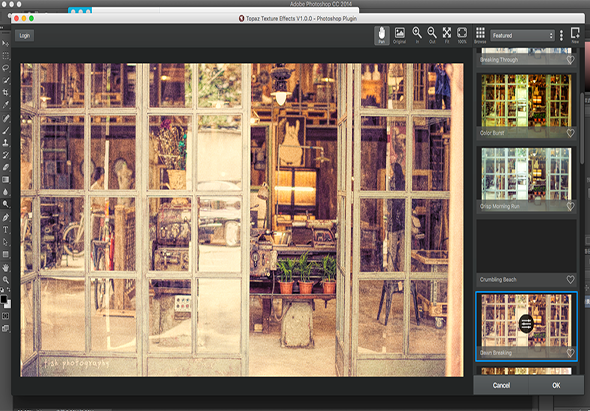Open the Browse grid view
Image resolution: width=590 pixels, height=411 pixels.
480,35
